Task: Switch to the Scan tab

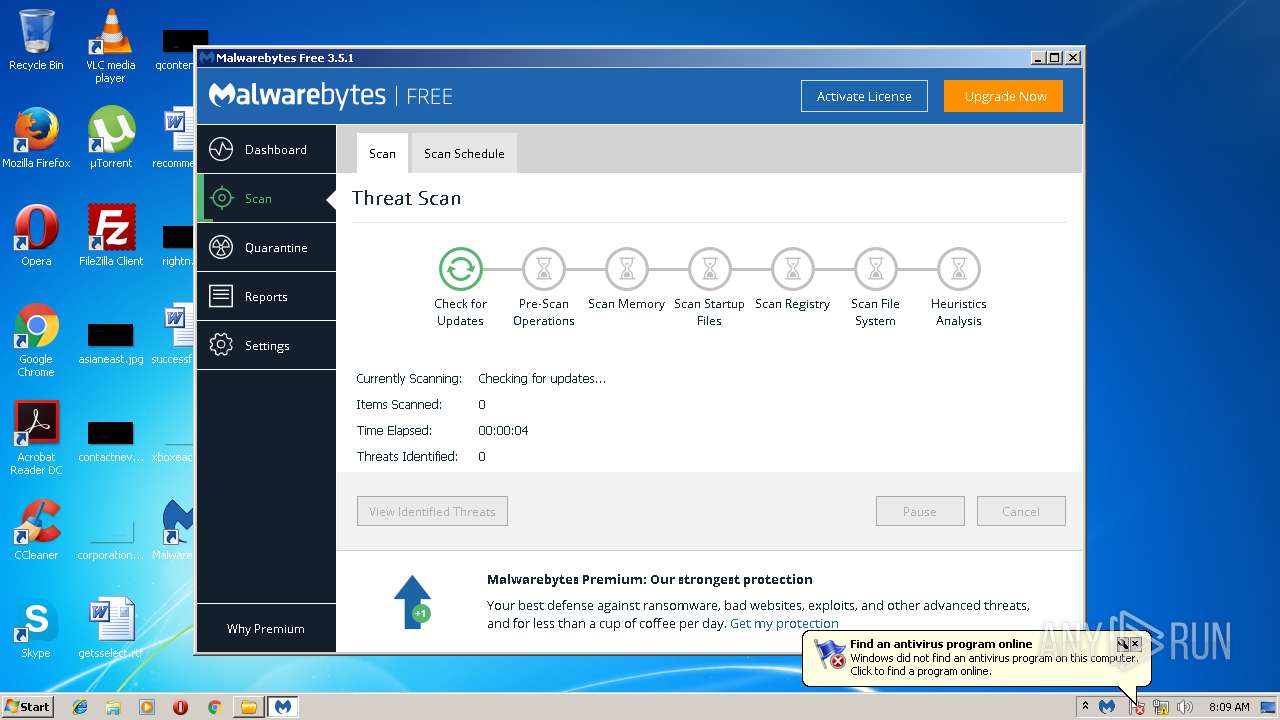Action: [382, 153]
